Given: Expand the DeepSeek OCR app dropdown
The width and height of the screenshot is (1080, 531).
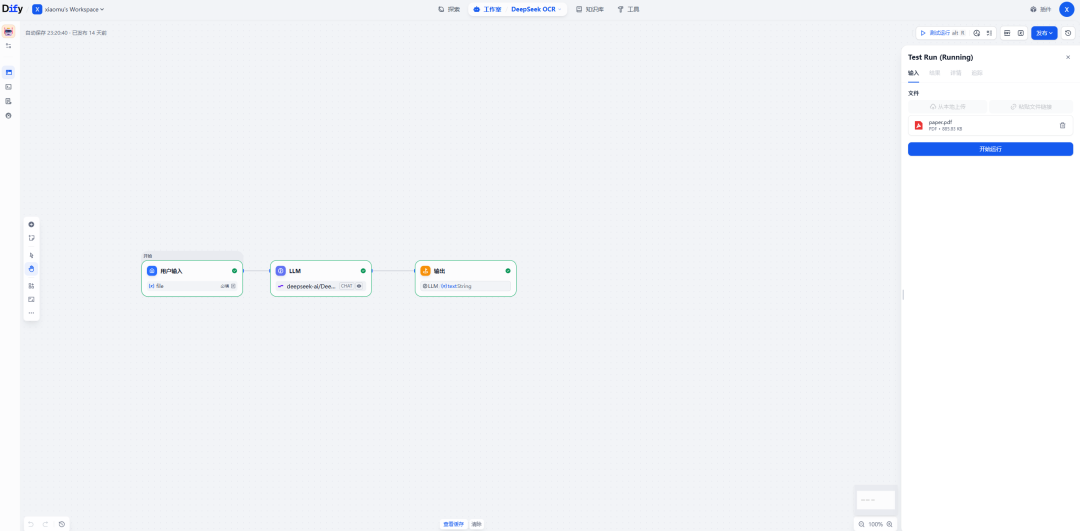Looking at the screenshot, I should pyautogui.click(x=537, y=9).
